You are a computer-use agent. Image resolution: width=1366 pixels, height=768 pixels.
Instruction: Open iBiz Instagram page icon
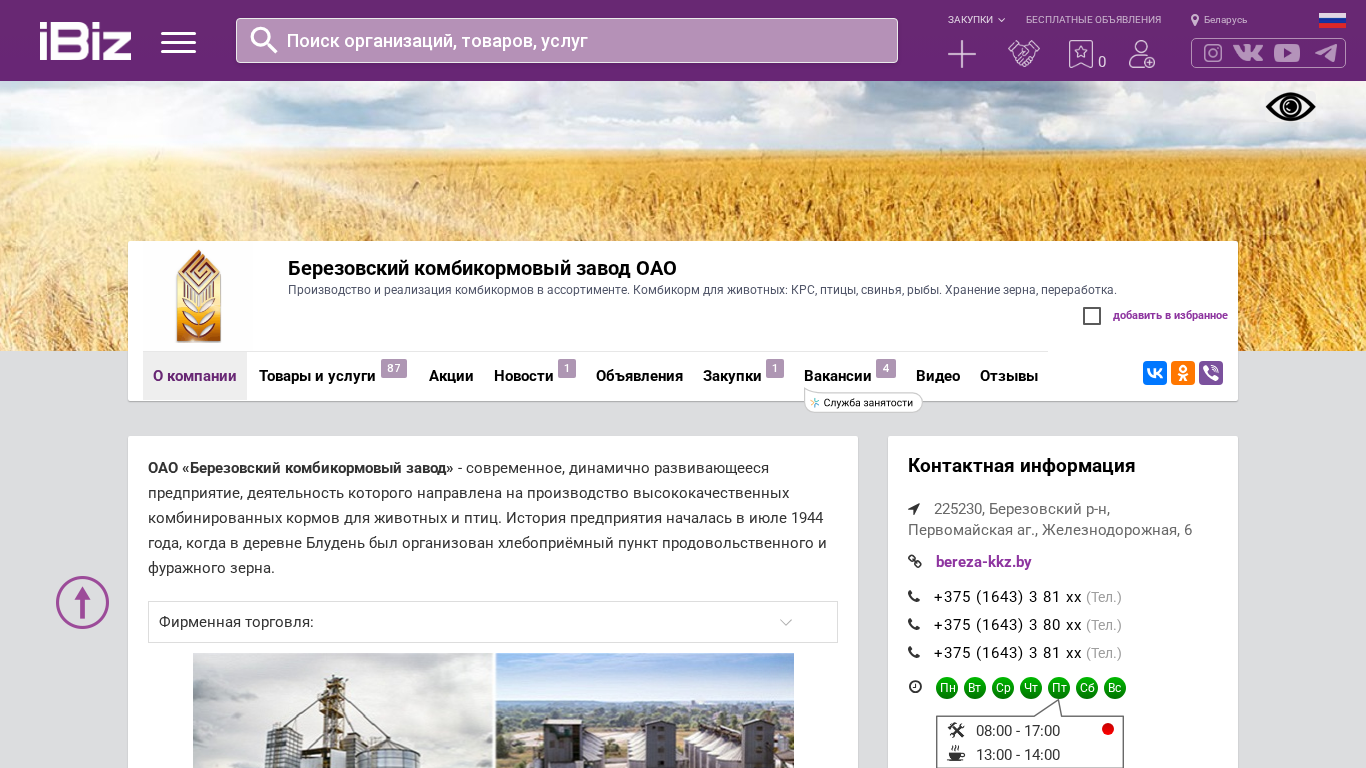point(1213,53)
